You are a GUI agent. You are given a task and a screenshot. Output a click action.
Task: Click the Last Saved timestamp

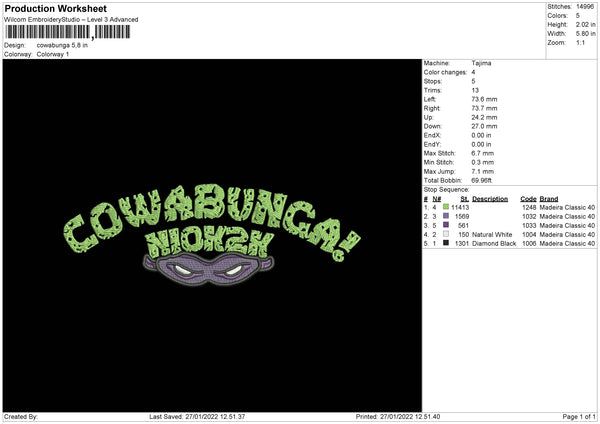(x=197, y=416)
